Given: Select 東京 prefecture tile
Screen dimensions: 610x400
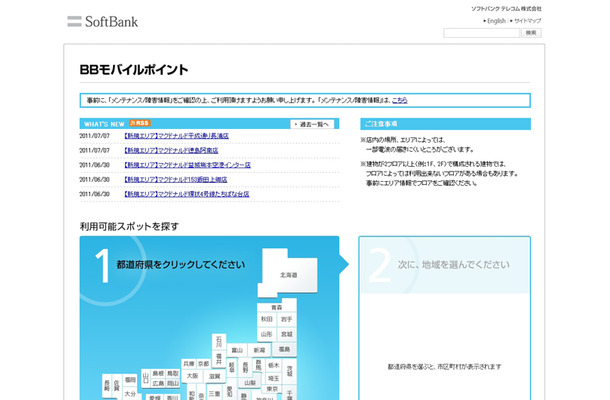Looking at the screenshot, I should coord(272,389).
